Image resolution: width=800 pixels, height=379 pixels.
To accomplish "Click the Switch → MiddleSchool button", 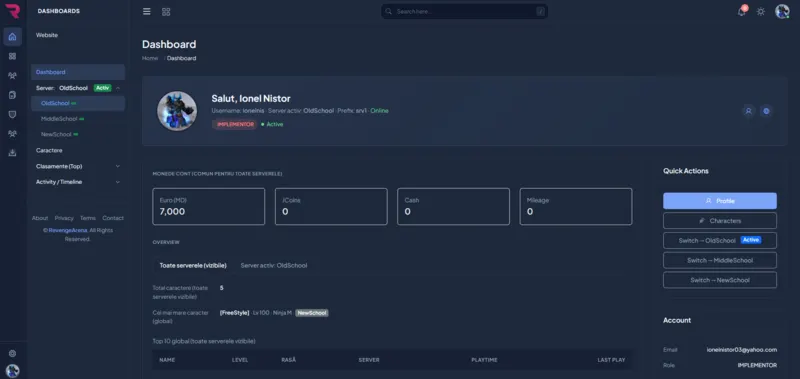I will (x=720, y=260).
